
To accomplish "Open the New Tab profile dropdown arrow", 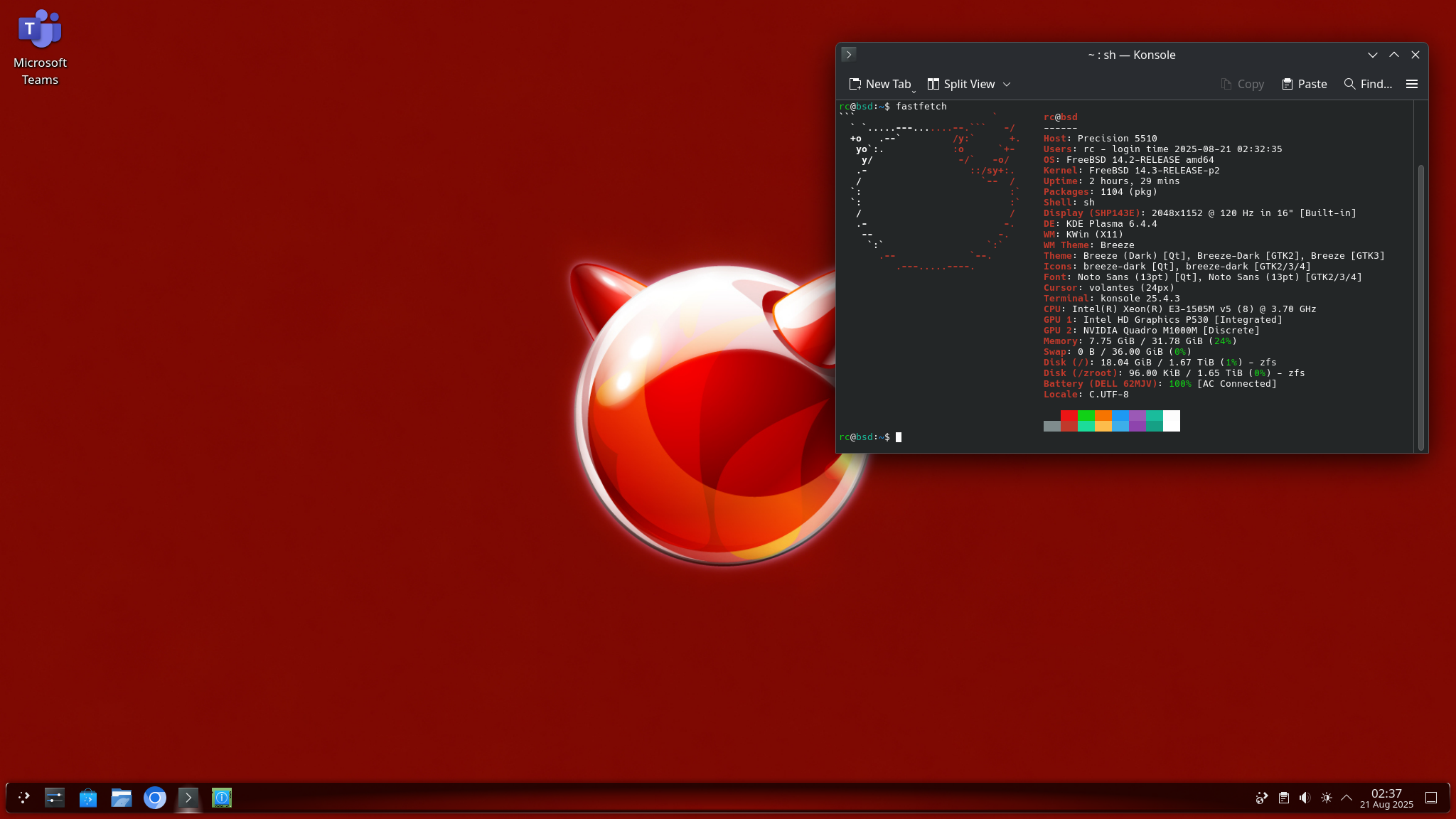I will [914, 90].
